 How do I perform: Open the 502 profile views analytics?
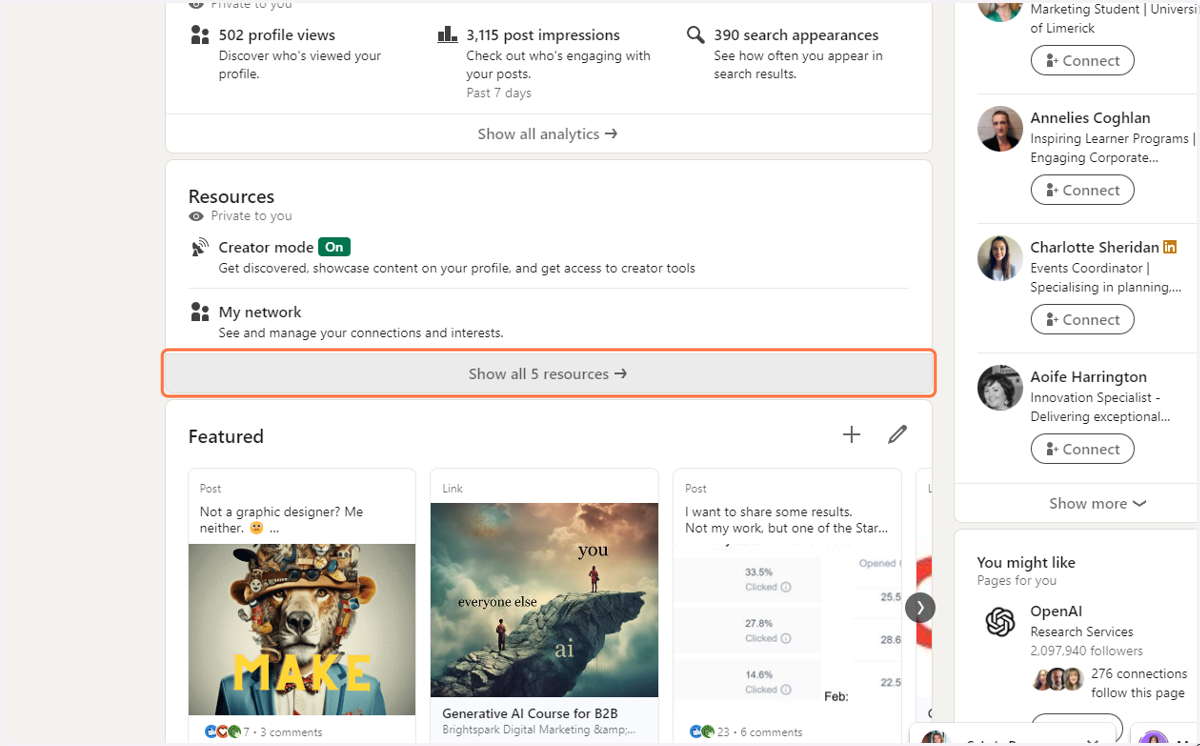coord(277,35)
